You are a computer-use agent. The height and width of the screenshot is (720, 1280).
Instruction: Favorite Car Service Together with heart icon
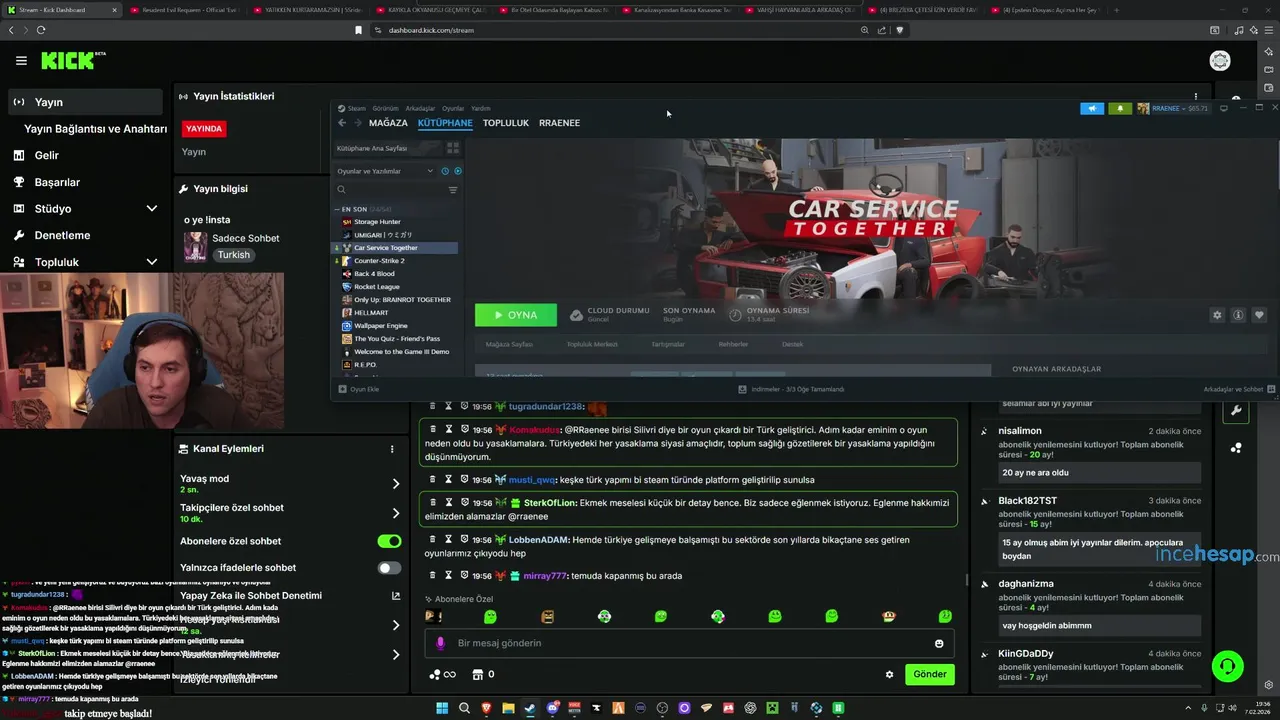point(1259,315)
